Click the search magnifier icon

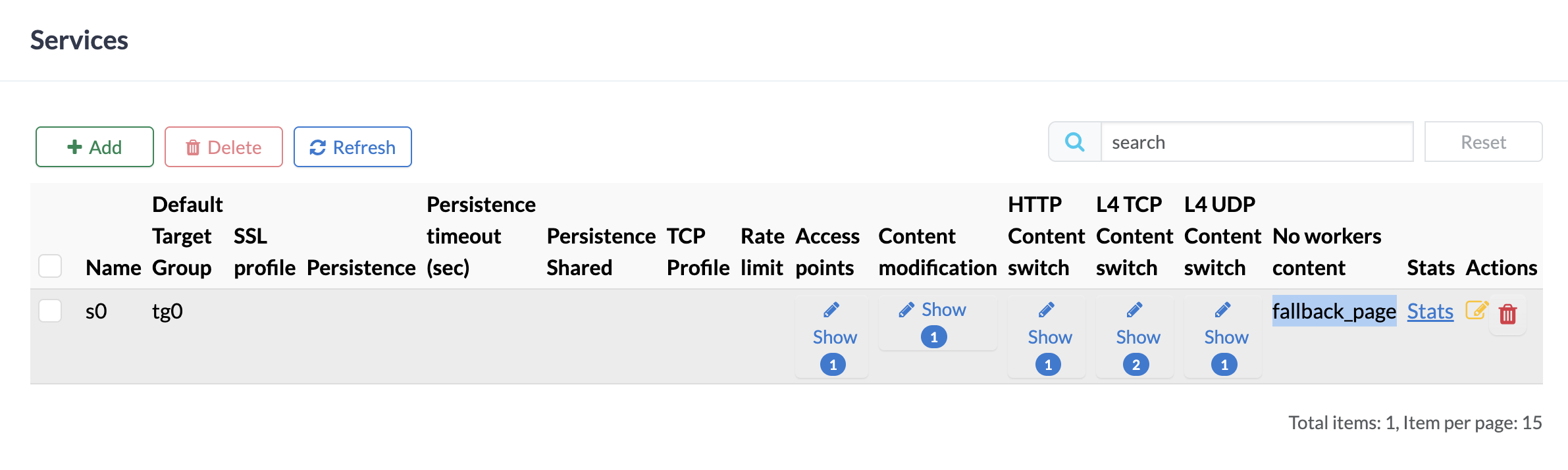coord(1075,142)
